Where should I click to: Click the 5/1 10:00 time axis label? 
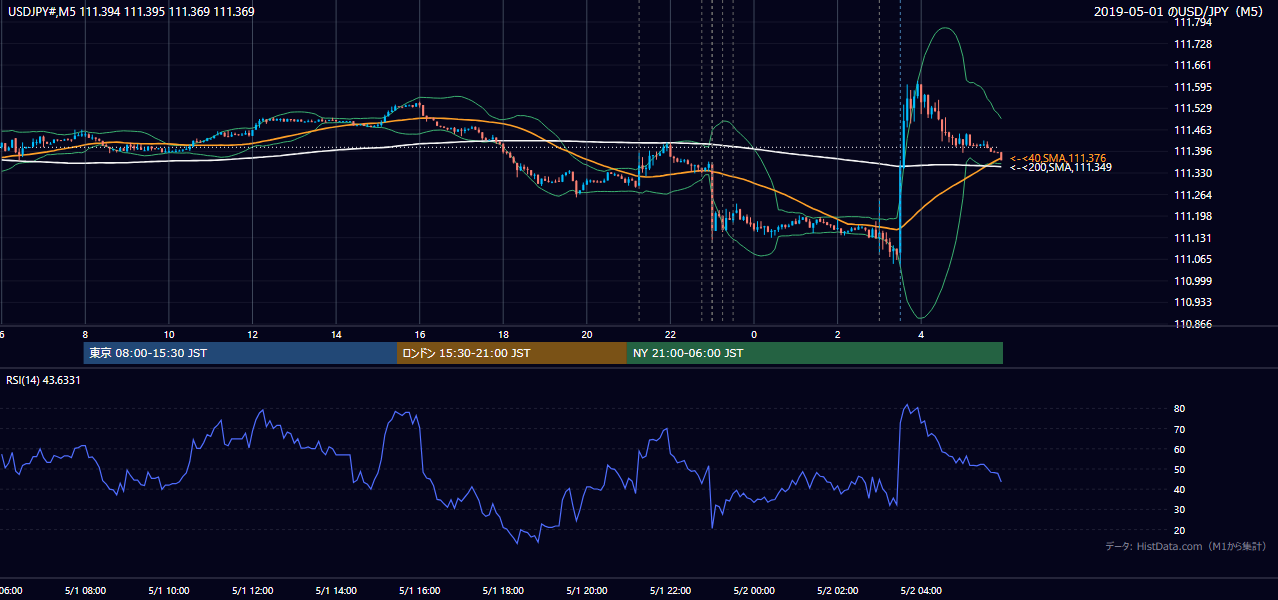click(x=169, y=591)
